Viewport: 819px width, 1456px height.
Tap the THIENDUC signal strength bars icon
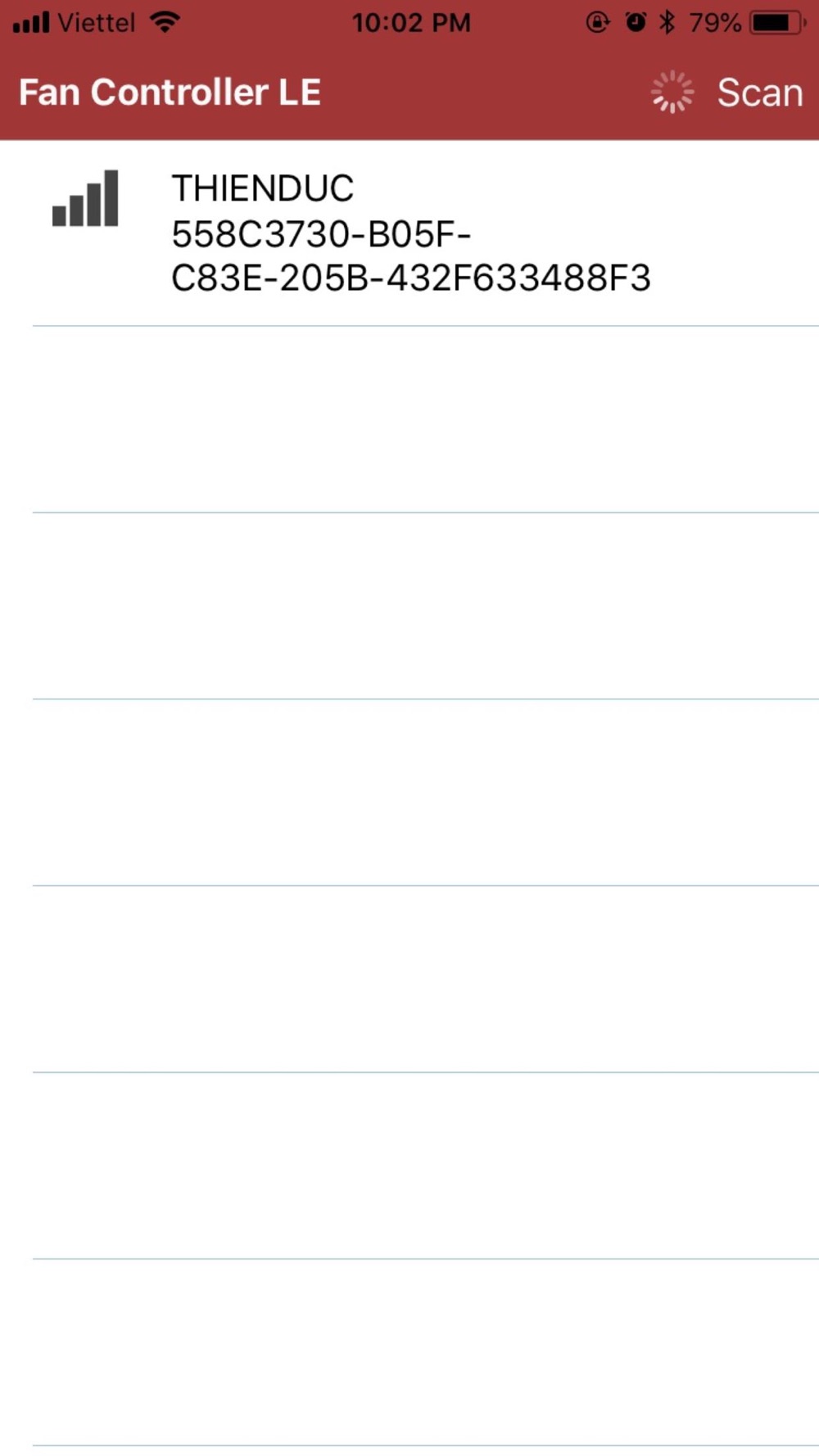(x=85, y=198)
